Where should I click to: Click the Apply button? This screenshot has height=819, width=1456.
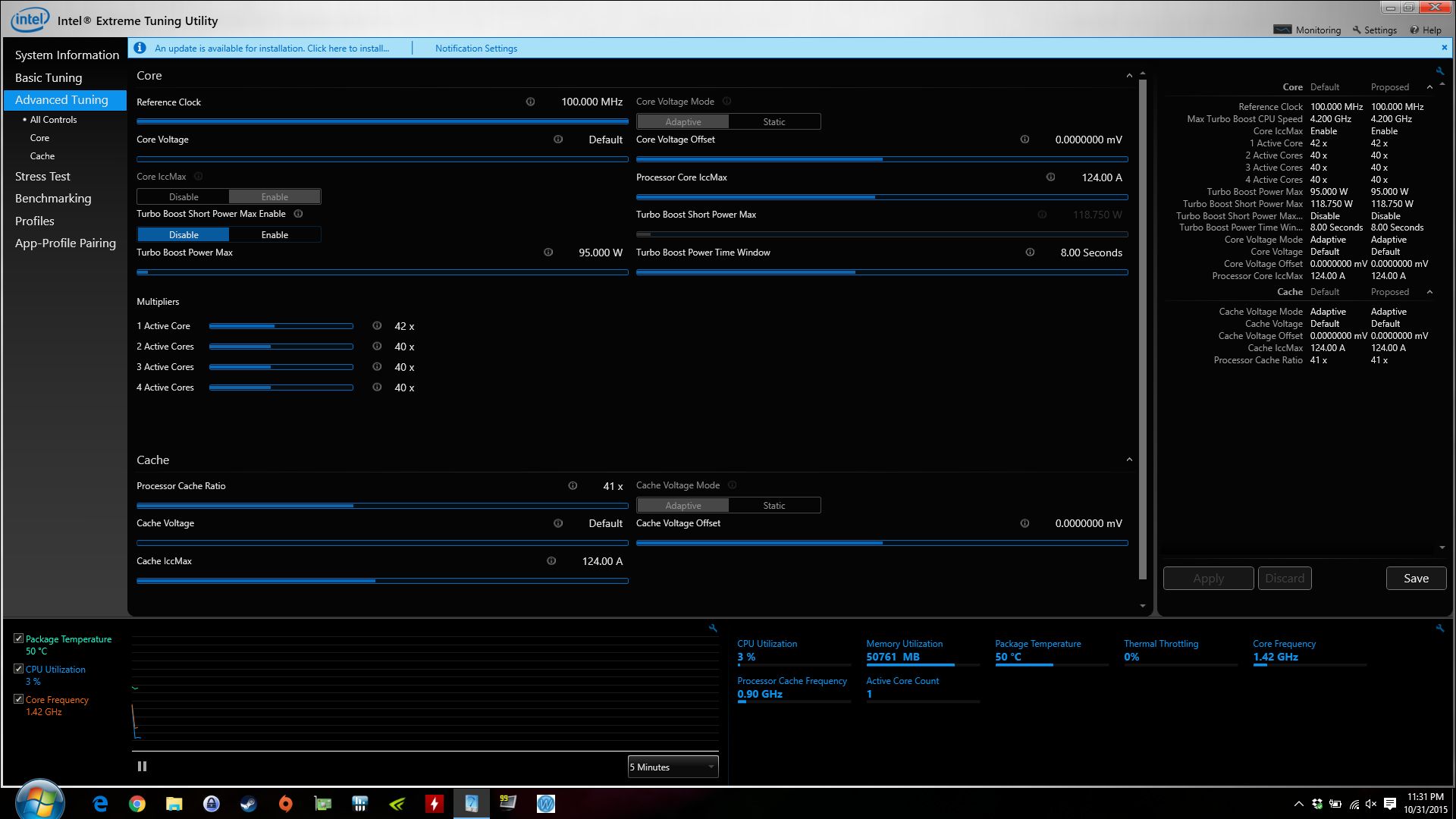(1208, 579)
